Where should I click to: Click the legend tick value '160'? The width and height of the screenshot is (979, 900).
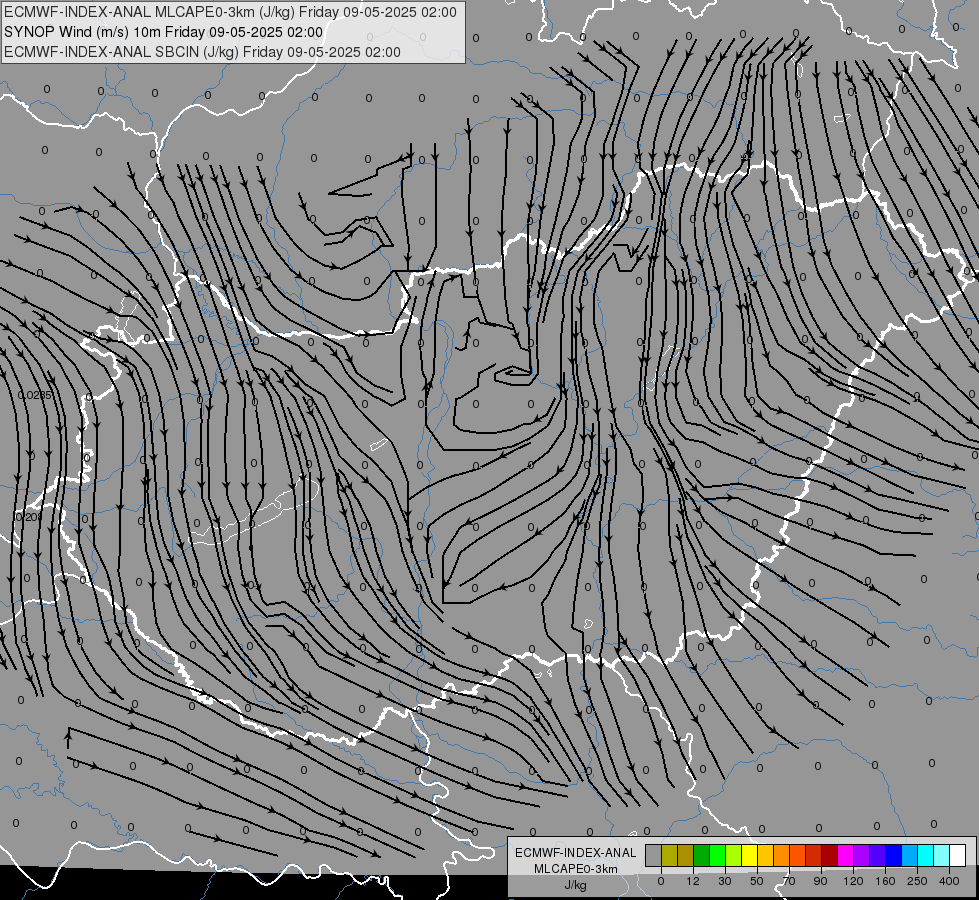[x=885, y=881]
